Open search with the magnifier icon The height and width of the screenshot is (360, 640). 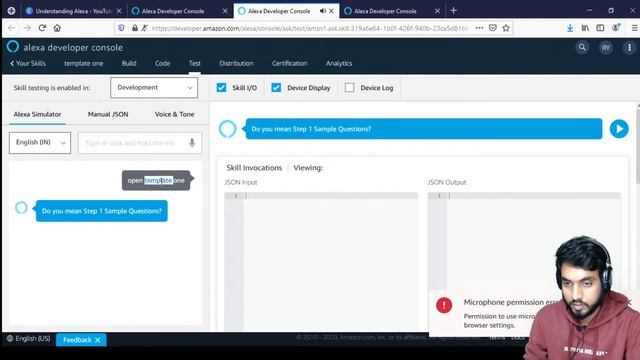(x=582, y=47)
